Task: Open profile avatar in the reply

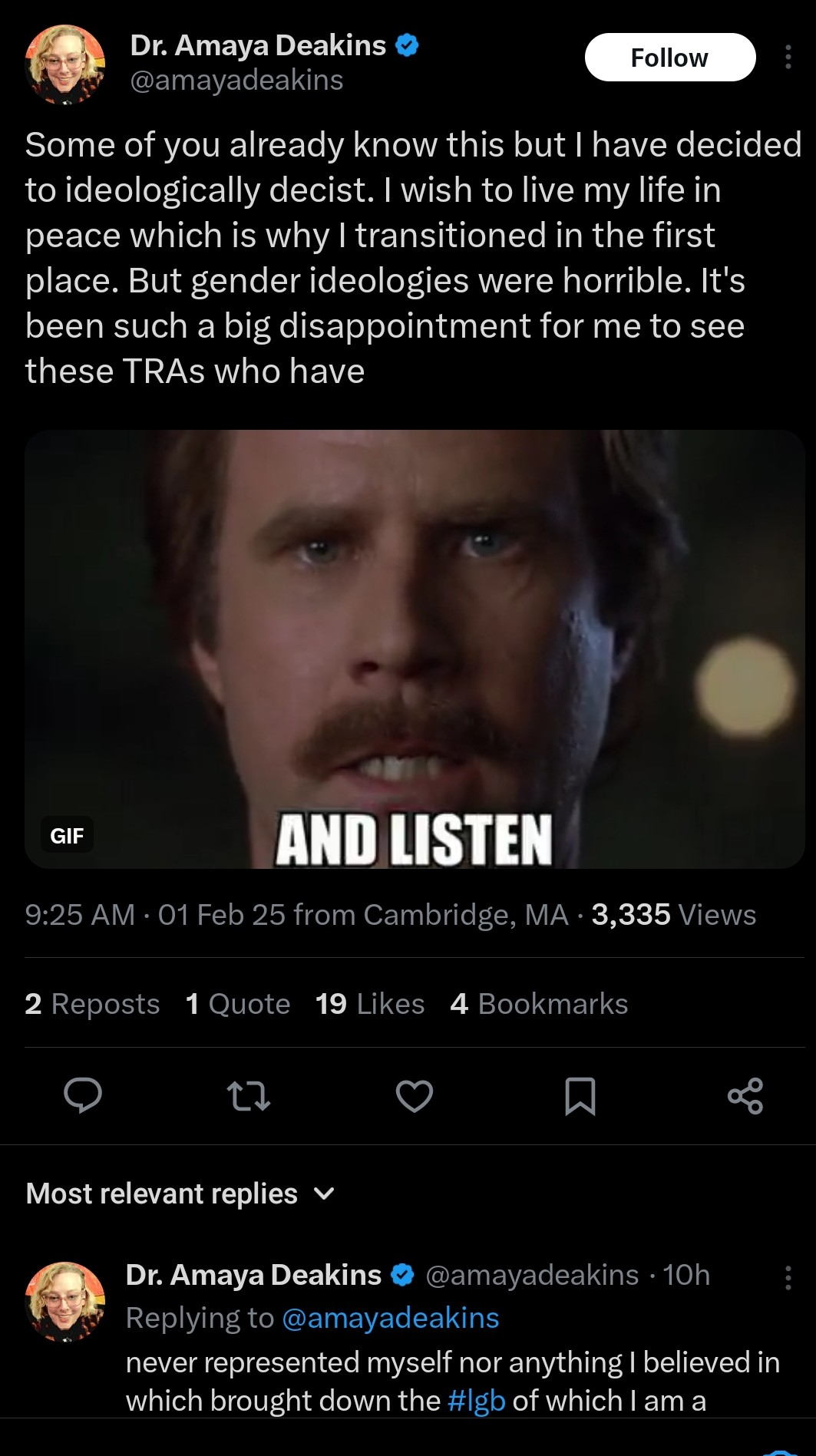Action: click(x=65, y=1301)
